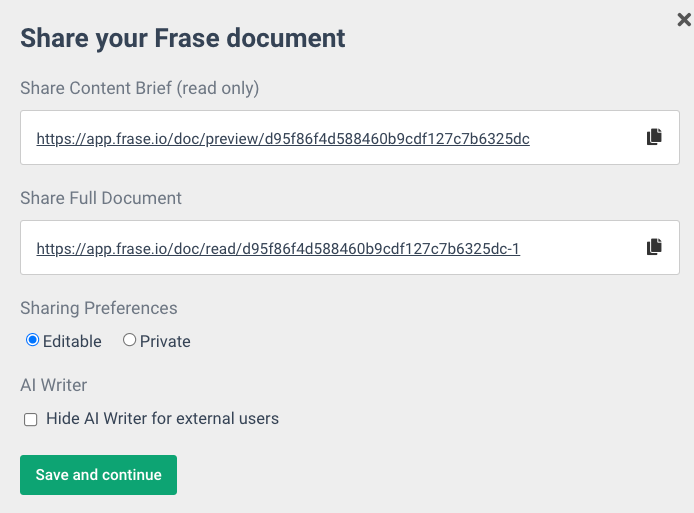694x513 pixels.
Task: Click the Share Full Document label
Action: tap(101, 198)
